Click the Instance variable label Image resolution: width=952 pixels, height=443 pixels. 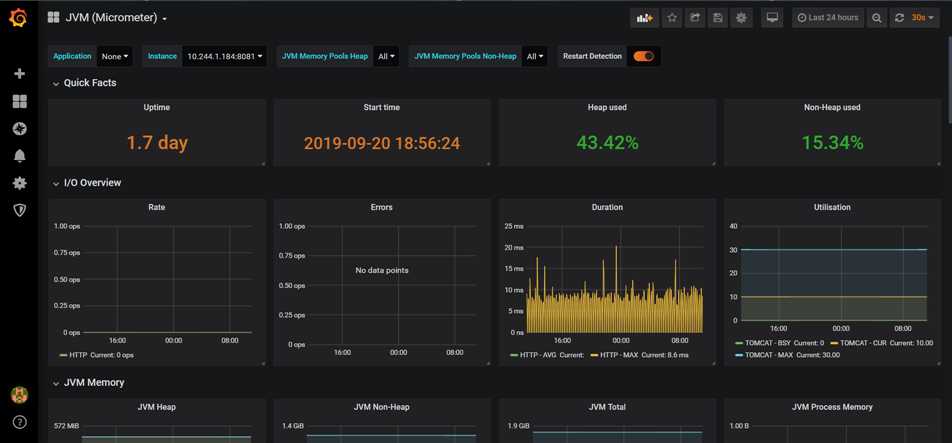(x=162, y=56)
